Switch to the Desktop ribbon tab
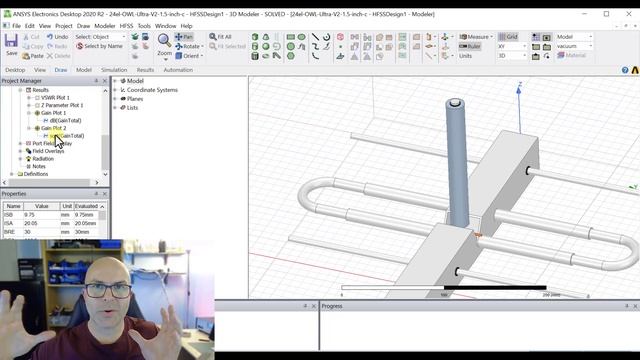Image resolution: width=640 pixels, height=360 pixels. [x=15, y=70]
